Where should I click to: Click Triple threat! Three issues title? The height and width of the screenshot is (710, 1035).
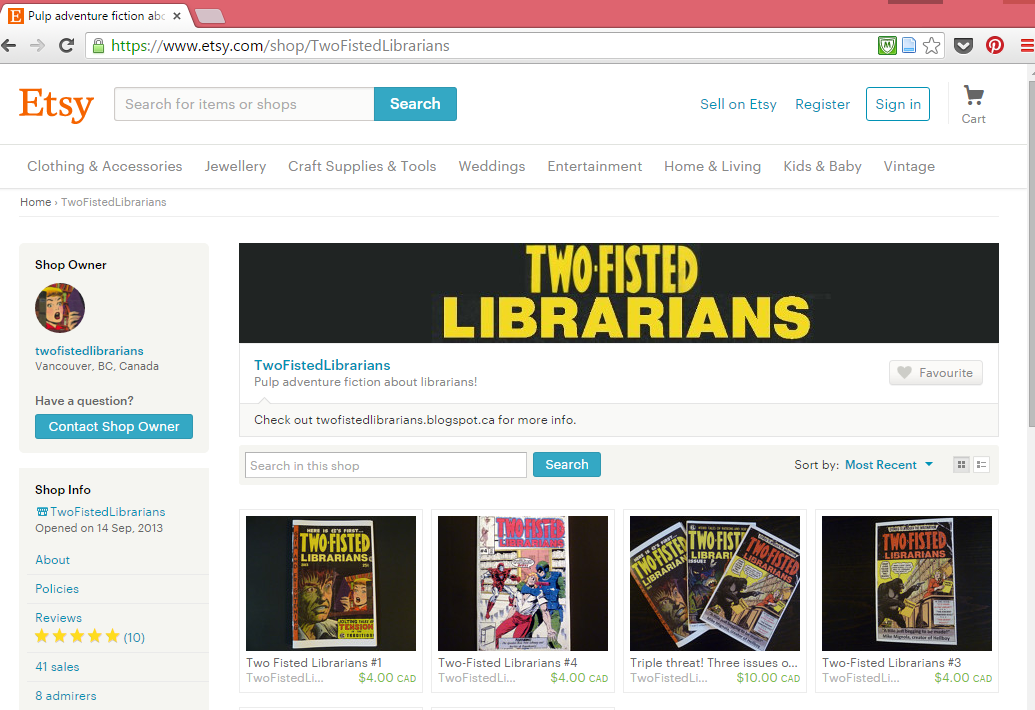[714, 662]
